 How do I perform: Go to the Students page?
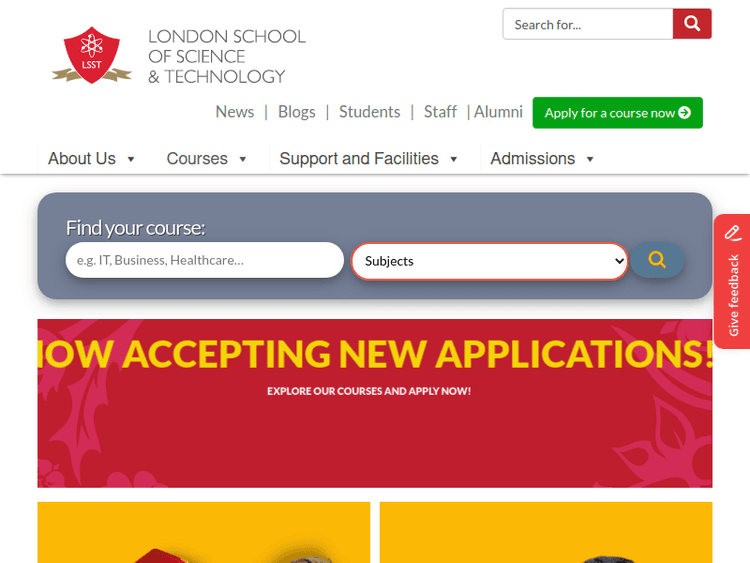tap(369, 112)
